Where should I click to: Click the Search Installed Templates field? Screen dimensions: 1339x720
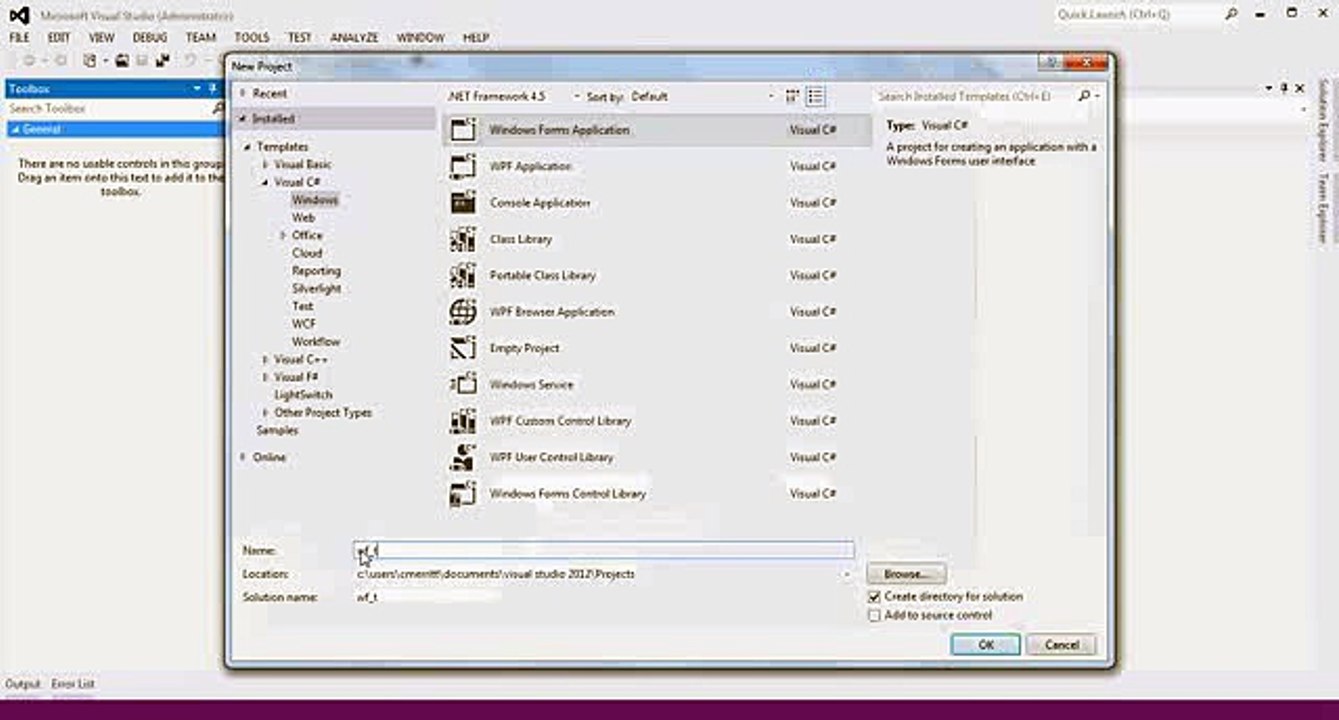[973, 97]
